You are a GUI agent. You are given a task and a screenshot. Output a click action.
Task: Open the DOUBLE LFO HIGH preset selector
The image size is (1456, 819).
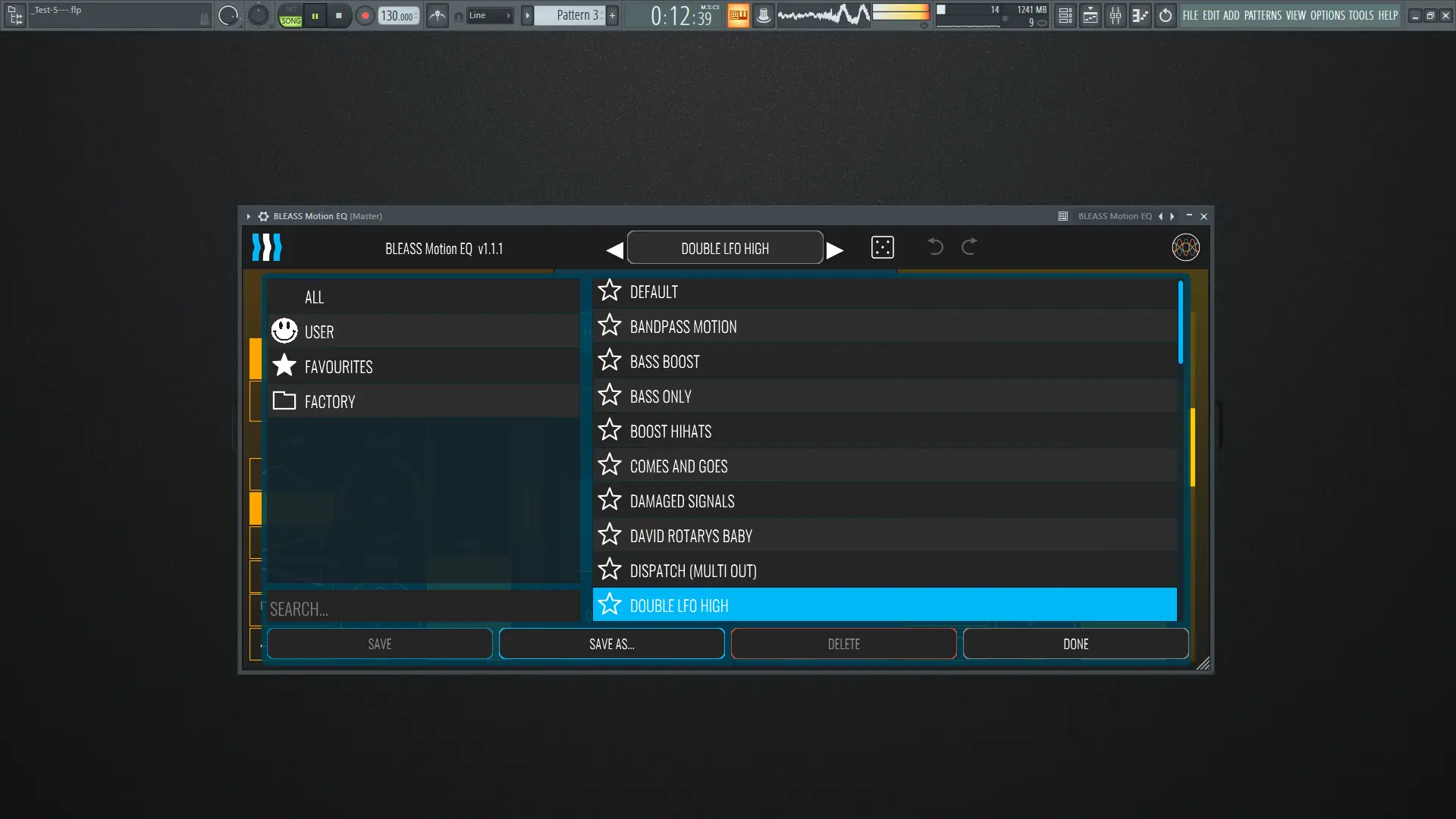coord(724,248)
